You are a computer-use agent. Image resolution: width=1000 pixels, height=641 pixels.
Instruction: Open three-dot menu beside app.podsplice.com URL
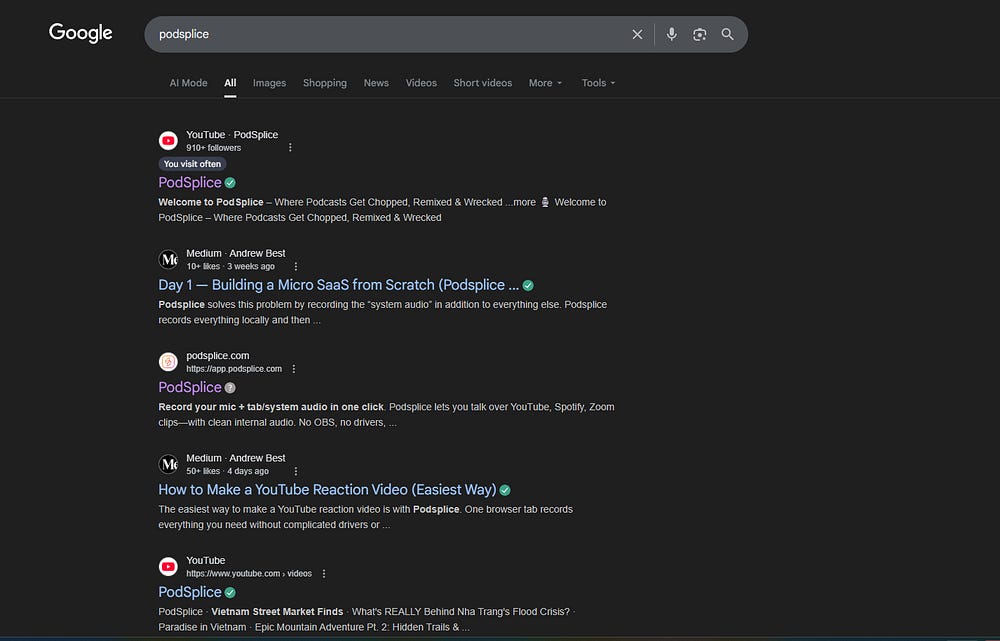[x=294, y=369]
